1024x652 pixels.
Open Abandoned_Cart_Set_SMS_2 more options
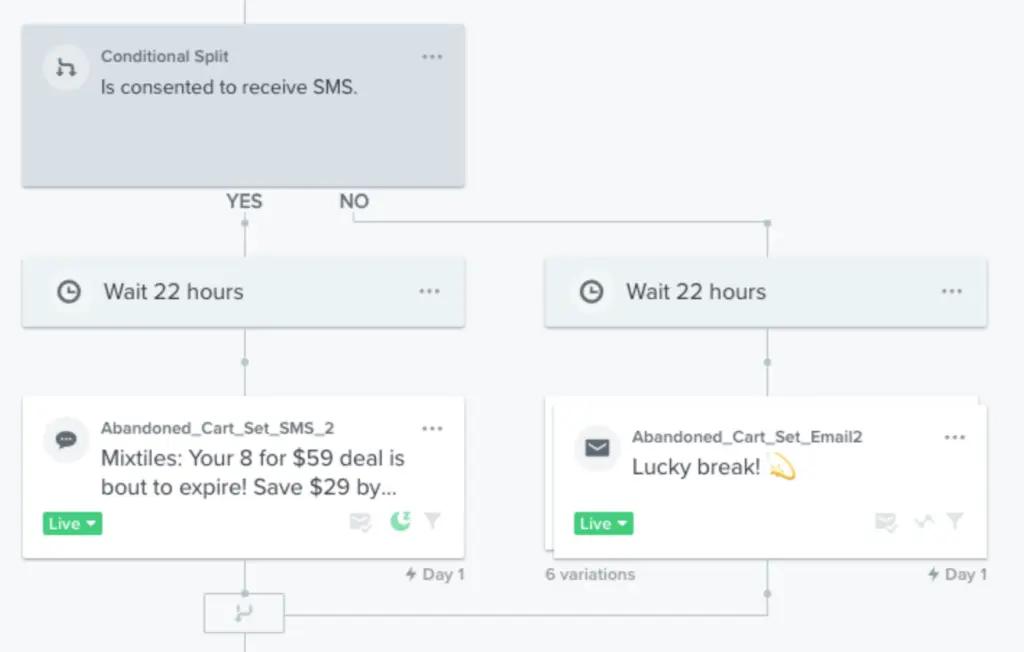coord(432,429)
